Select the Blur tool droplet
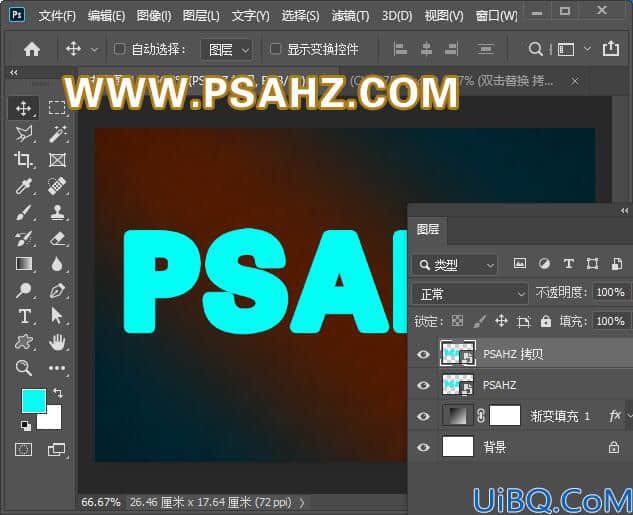The height and width of the screenshot is (515, 633). pyautogui.click(x=57, y=264)
